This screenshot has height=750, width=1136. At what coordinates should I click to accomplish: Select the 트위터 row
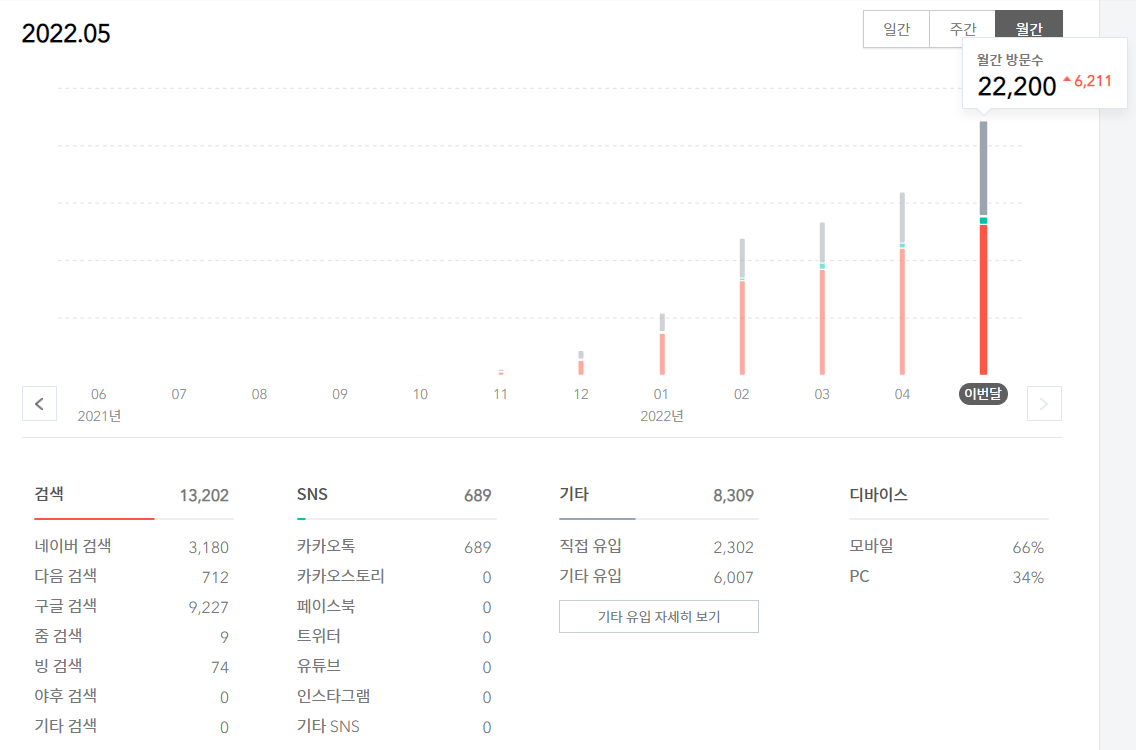394,637
